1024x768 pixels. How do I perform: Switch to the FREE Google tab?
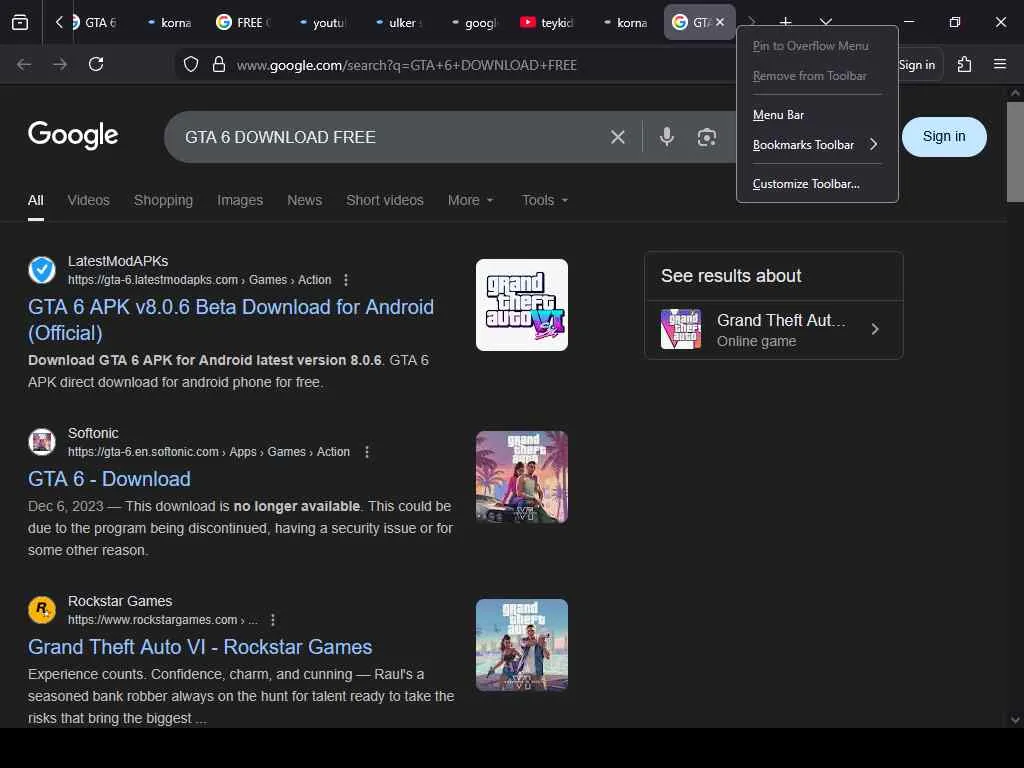243,22
